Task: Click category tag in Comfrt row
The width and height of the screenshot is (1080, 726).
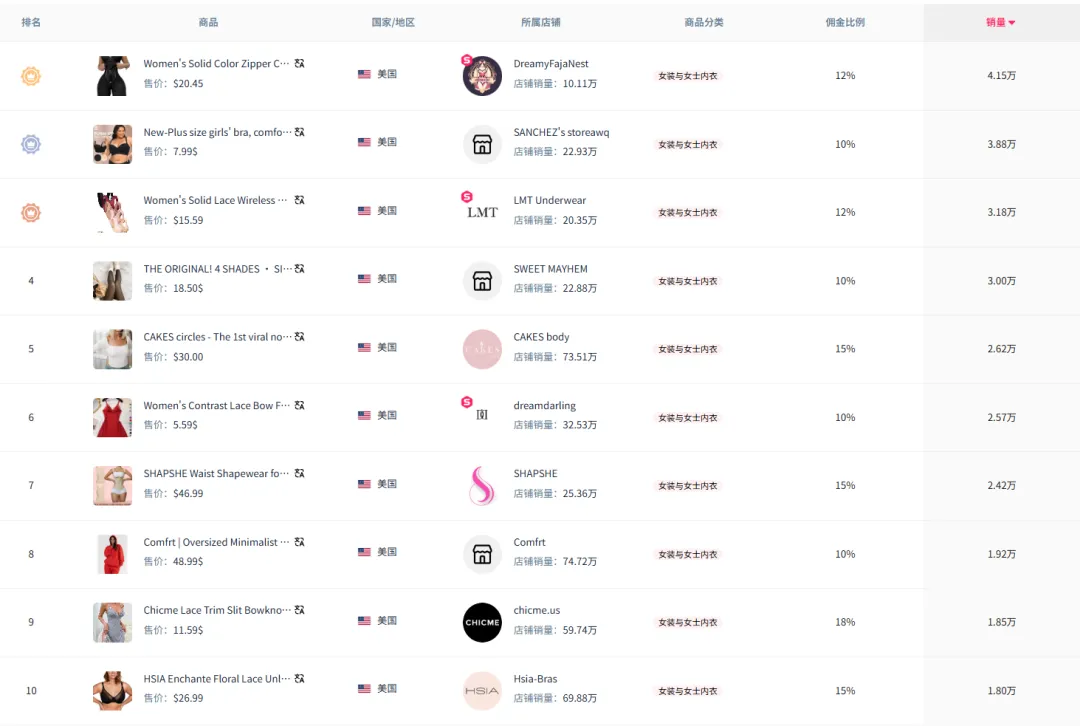Action: [x=687, y=554]
